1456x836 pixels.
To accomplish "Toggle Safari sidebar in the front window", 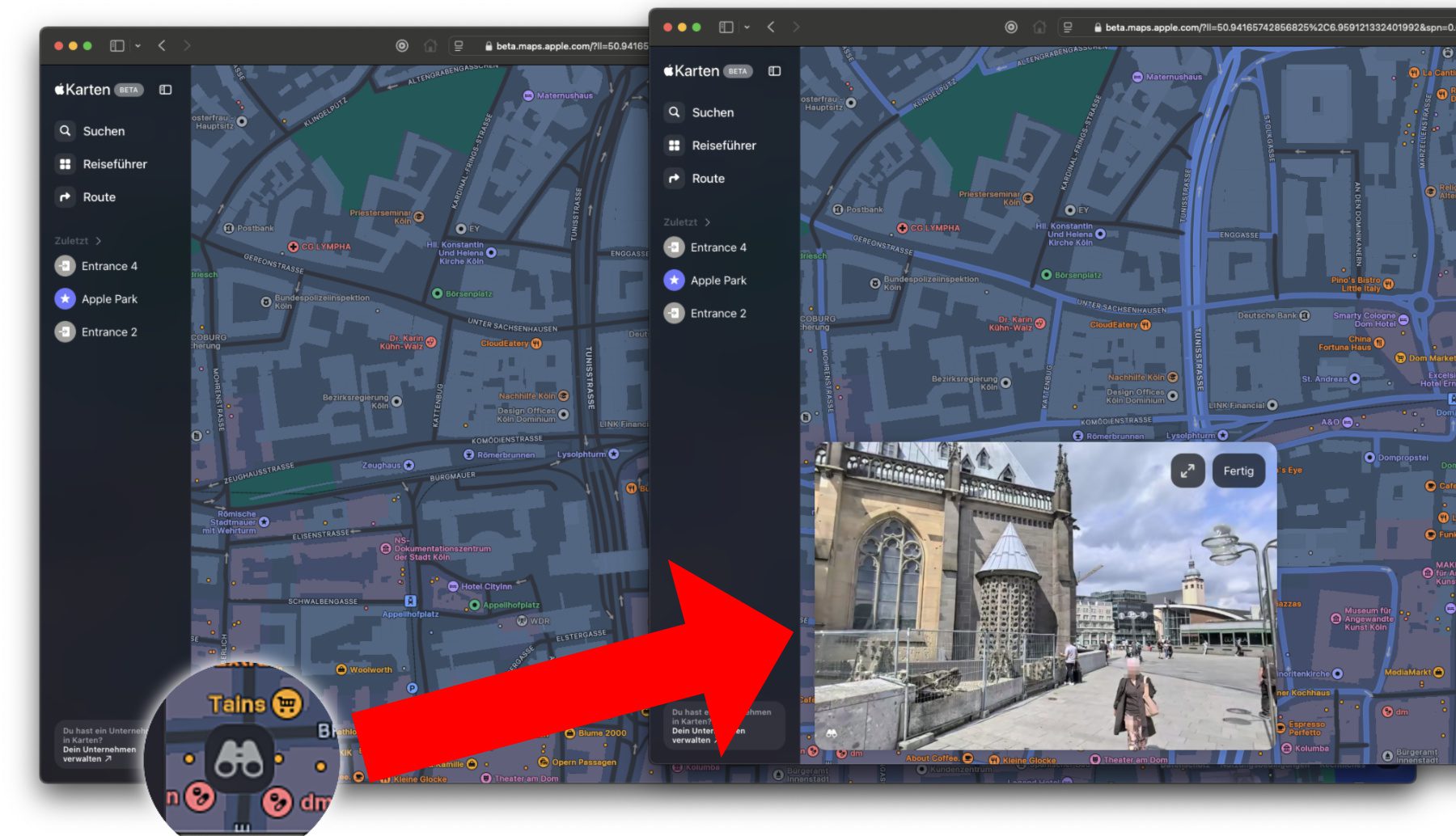I will pyautogui.click(x=726, y=27).
